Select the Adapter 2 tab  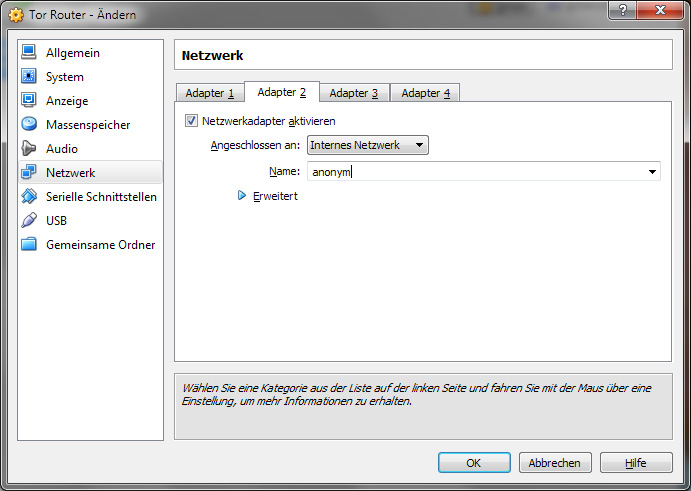tap(282, 92)
